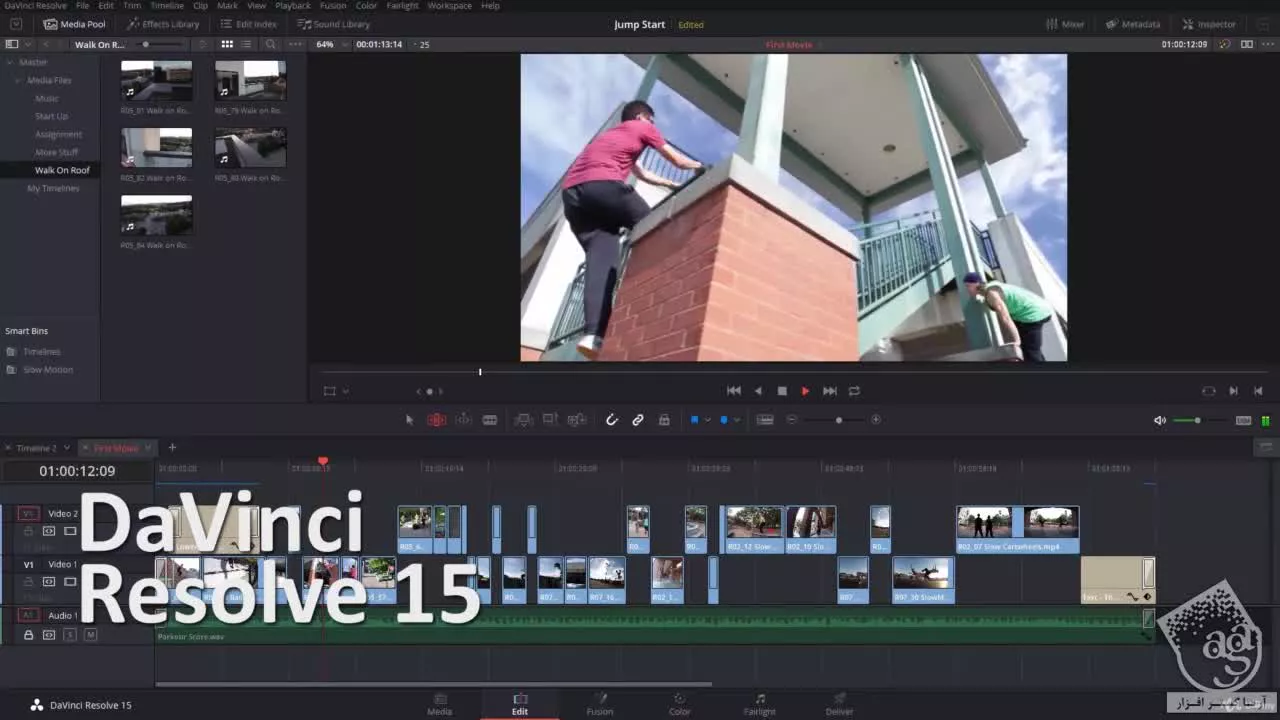Jump to first frame in viewer
This screenshot has width=1280, height=720.
point(733,391)
